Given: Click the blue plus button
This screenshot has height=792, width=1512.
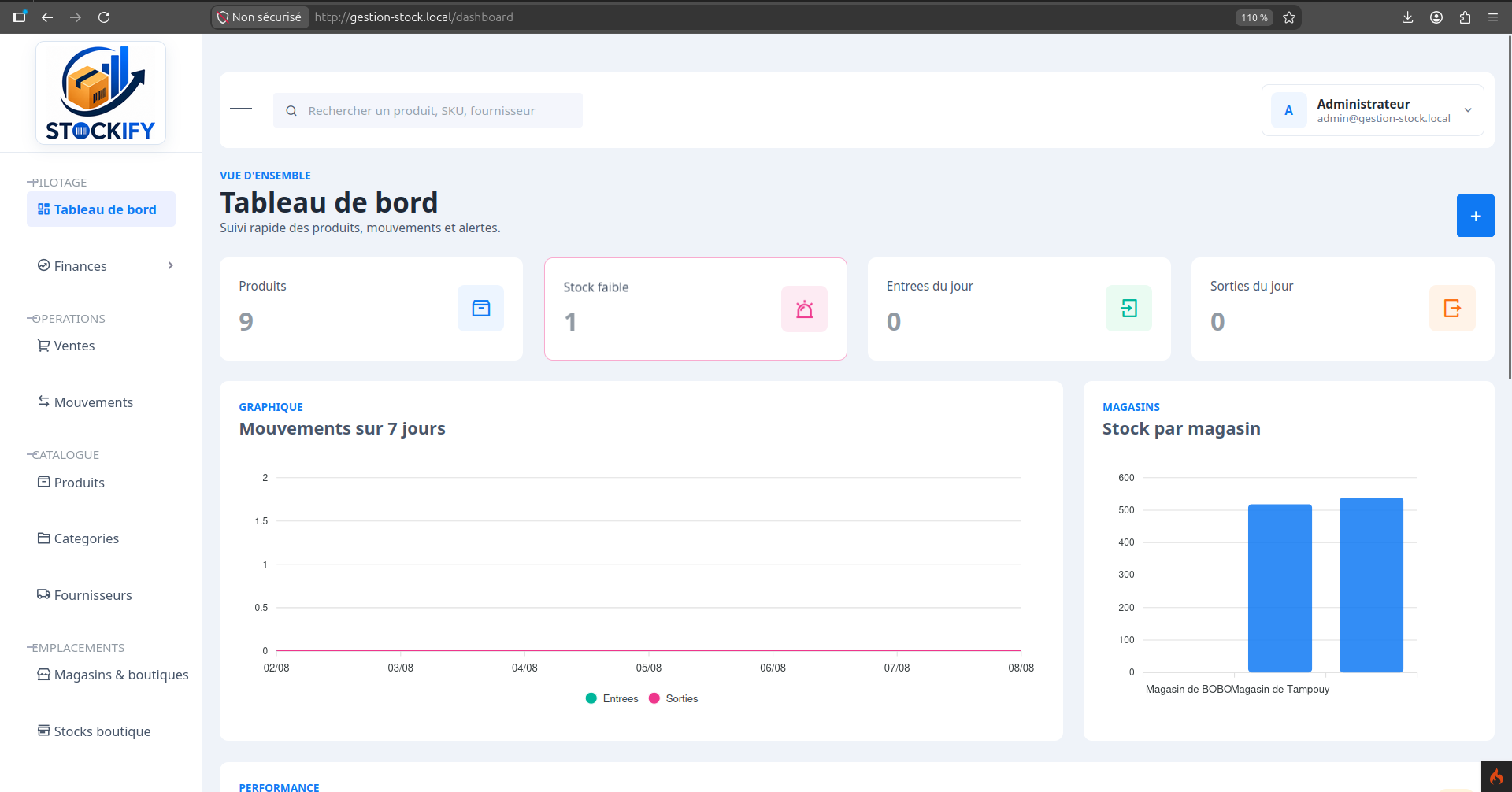Looking at the screenshot, I should [x=1475, y=216].
